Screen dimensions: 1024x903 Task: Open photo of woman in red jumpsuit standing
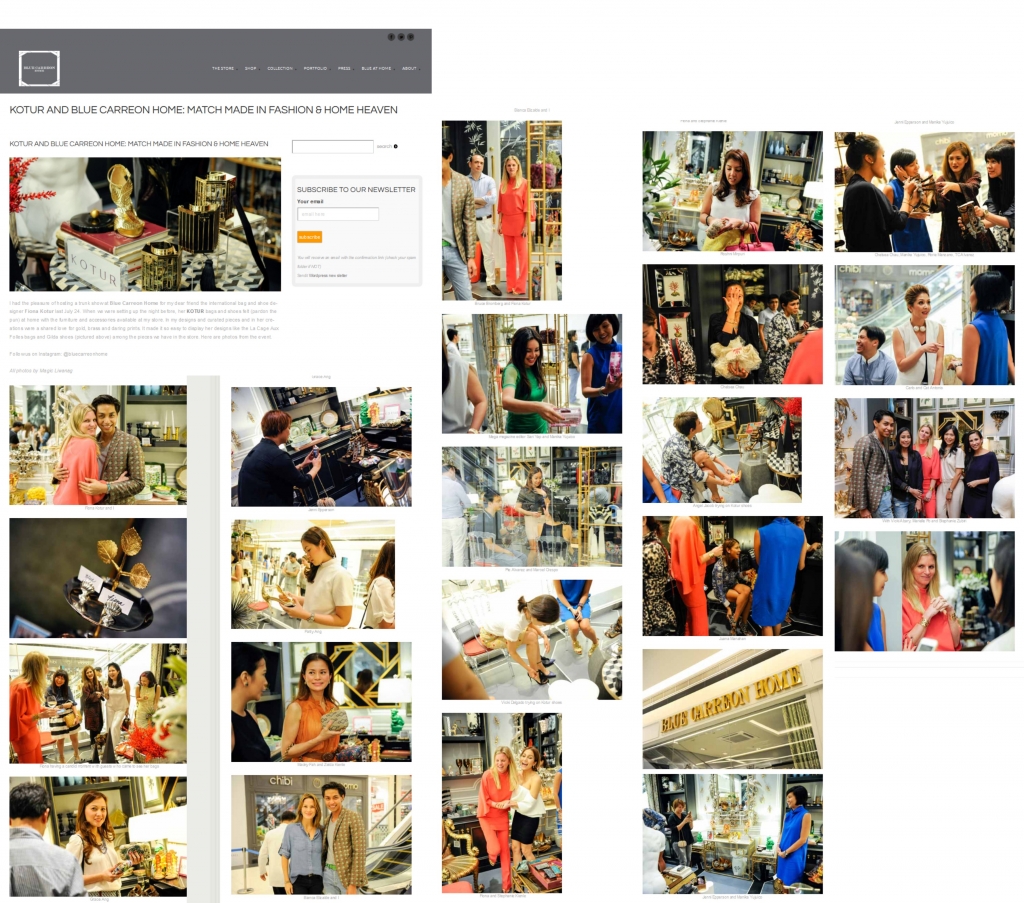click(x=502, y=210)
